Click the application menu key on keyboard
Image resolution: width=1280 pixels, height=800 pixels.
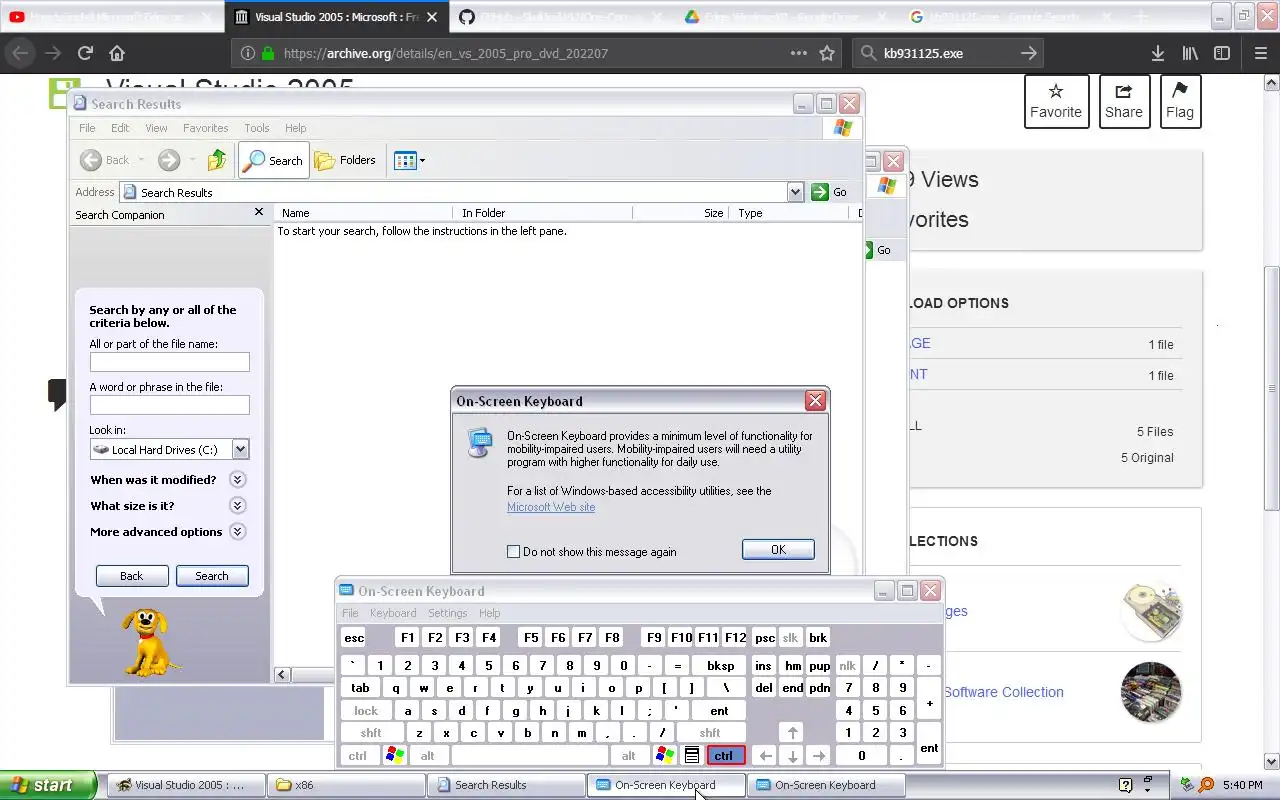692,756
